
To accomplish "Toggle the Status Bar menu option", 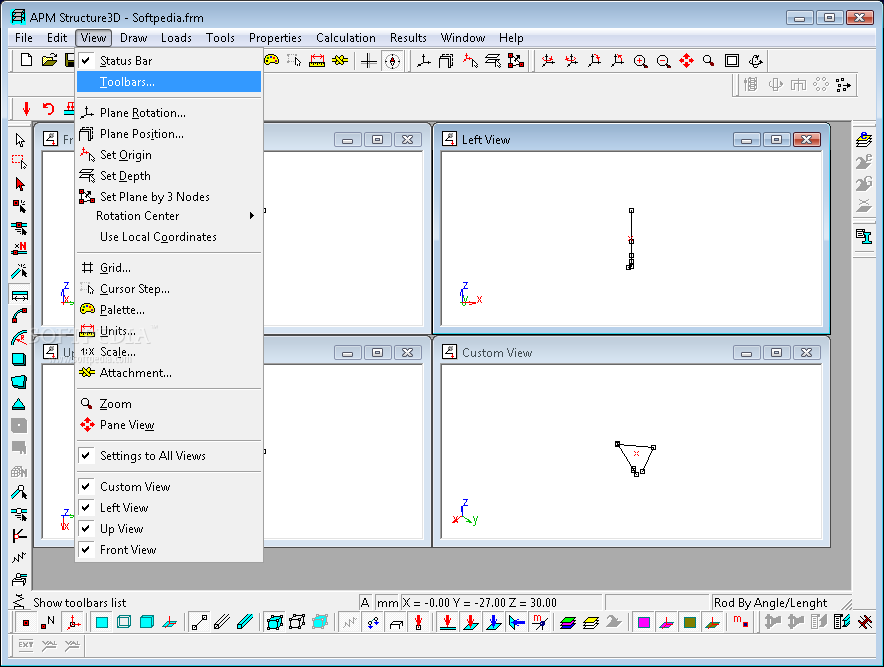I will 169,60.
